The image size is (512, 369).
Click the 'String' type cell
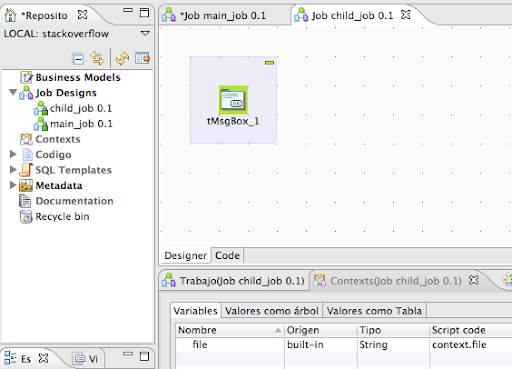(393, 344)
